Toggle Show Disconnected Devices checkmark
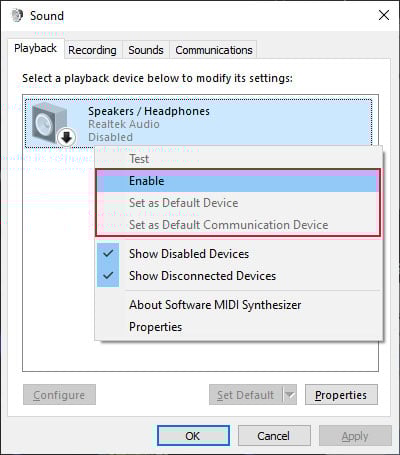Image resolution: width=400 pixels, height=455 pixels. [x=108, y=276]
